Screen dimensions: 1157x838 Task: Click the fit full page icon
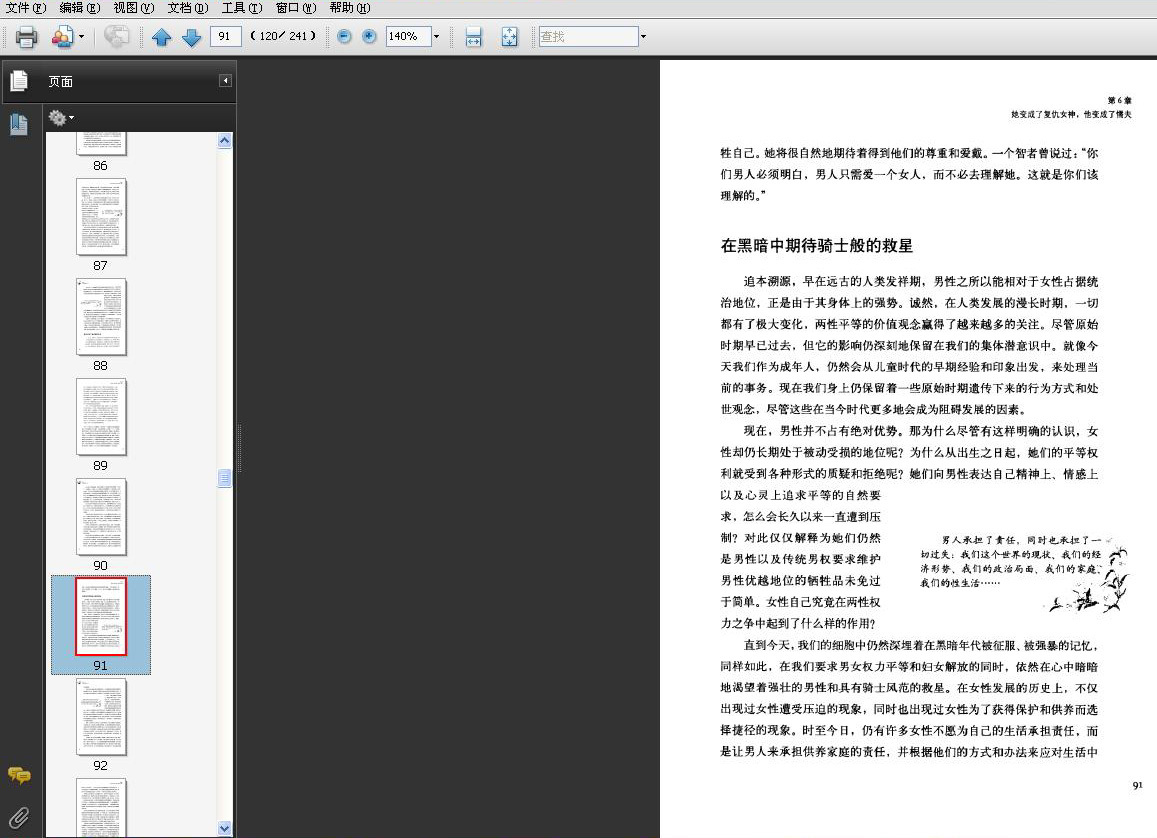click(510, 37)
